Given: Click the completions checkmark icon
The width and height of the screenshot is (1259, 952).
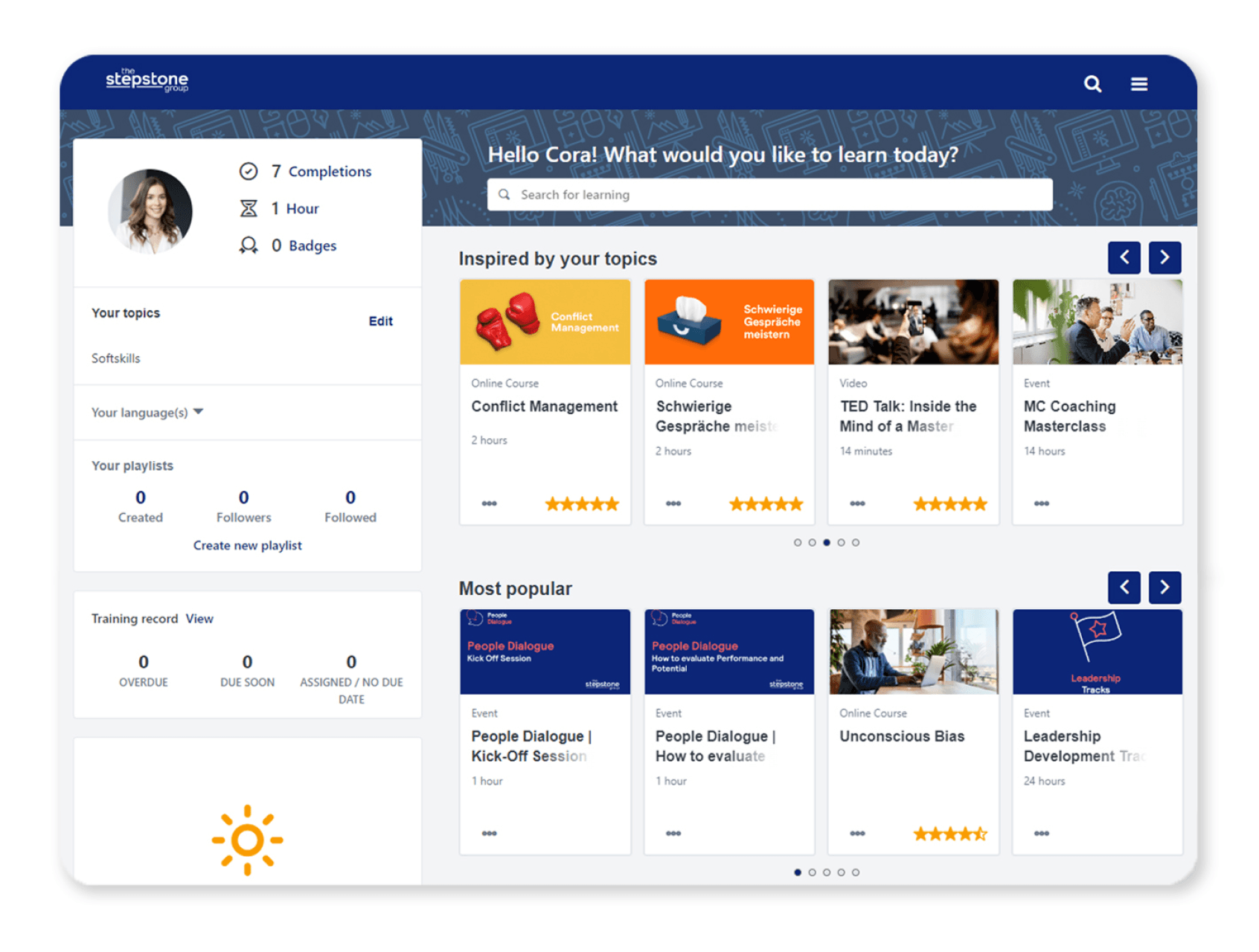Looking at the screenshot, I should click(249, 172).
